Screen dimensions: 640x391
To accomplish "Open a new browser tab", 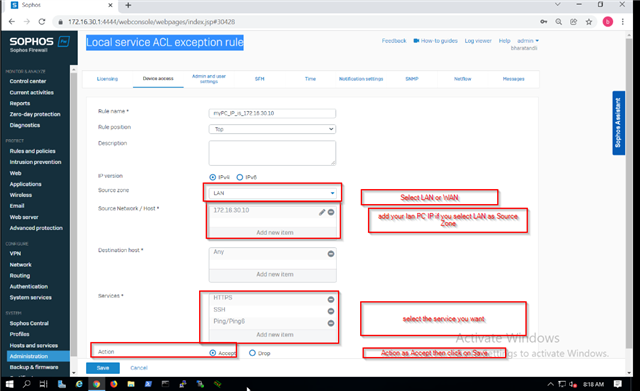I will point(128,5).
